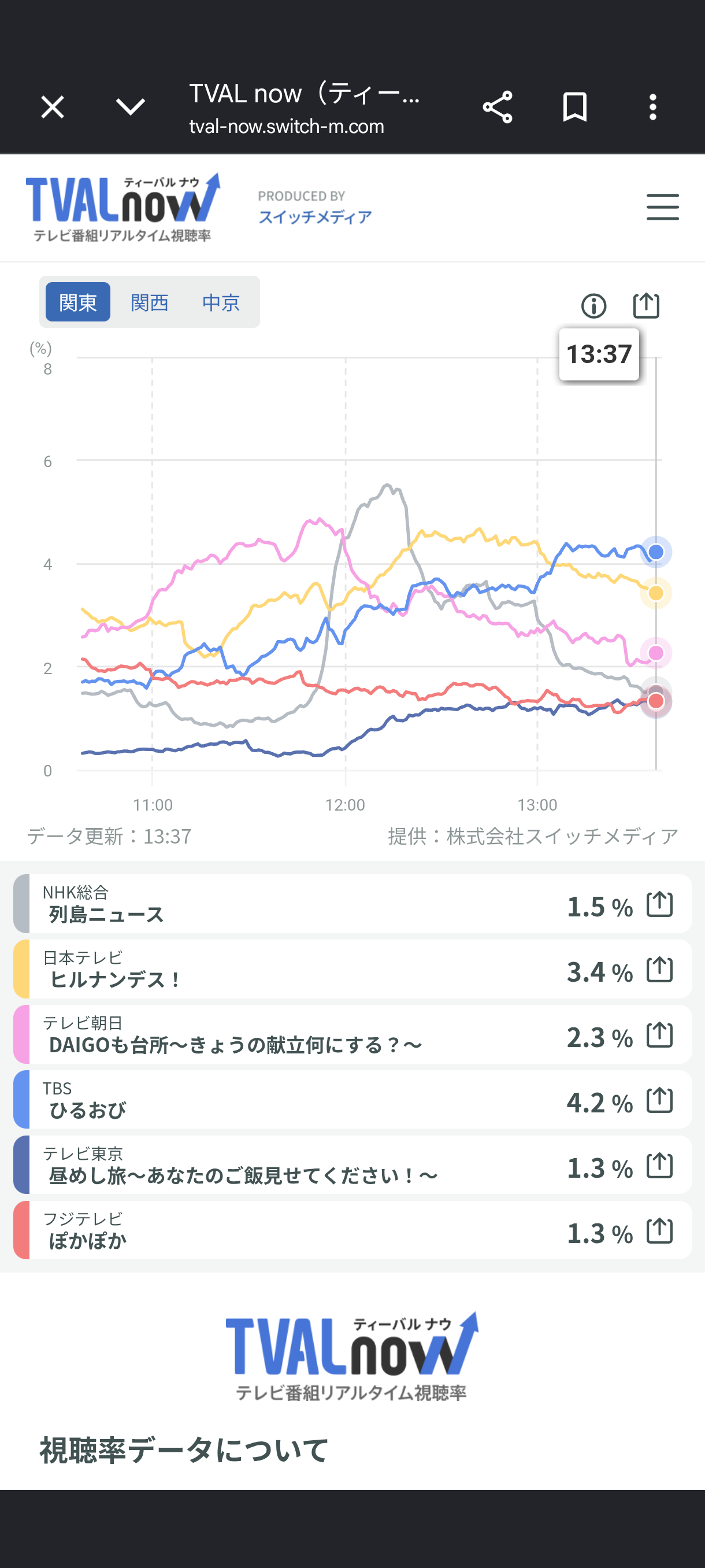Share the TBS ひるおび rating

tap(659, 1100)
